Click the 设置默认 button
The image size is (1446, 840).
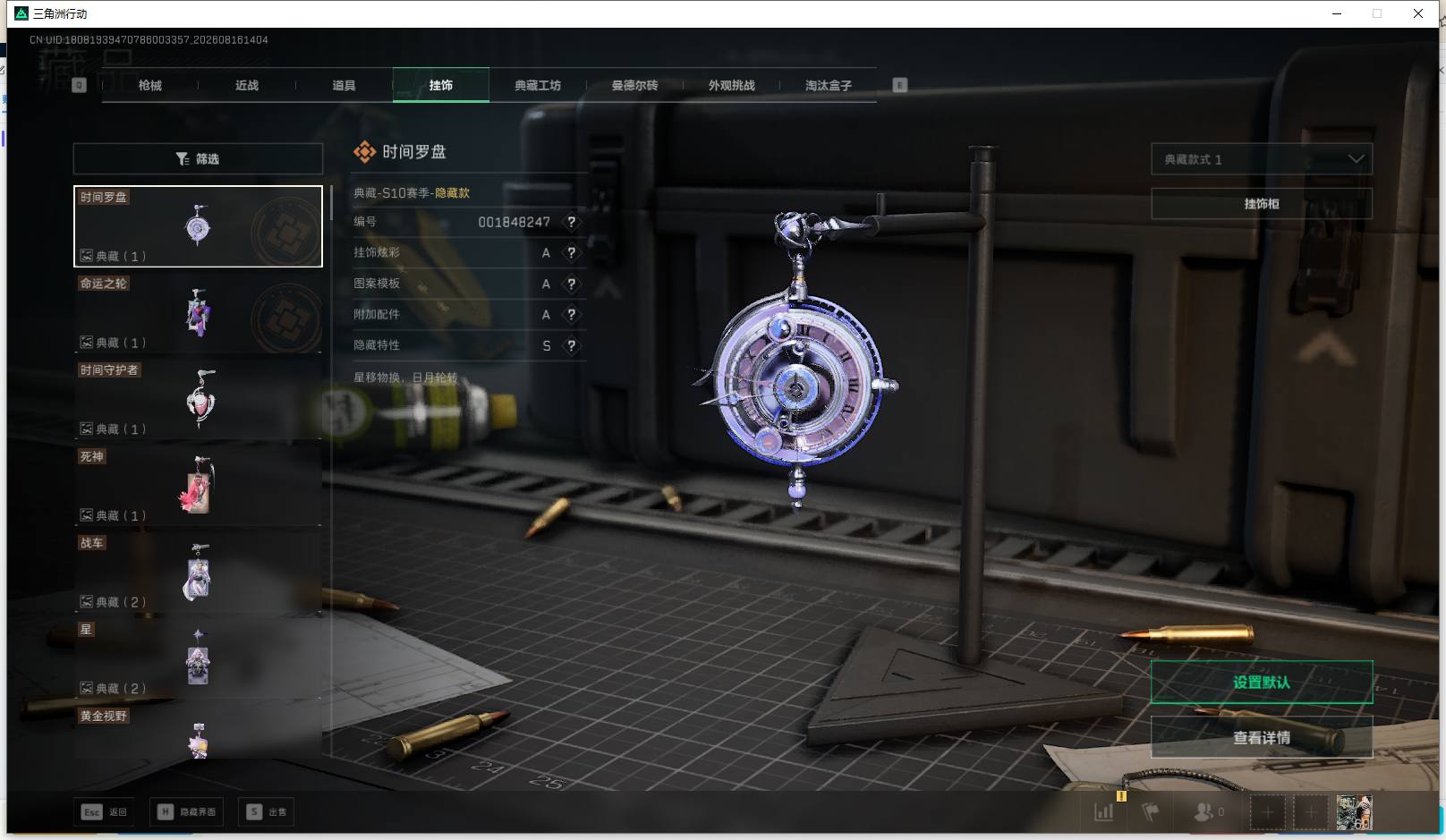coord(1262,683)
